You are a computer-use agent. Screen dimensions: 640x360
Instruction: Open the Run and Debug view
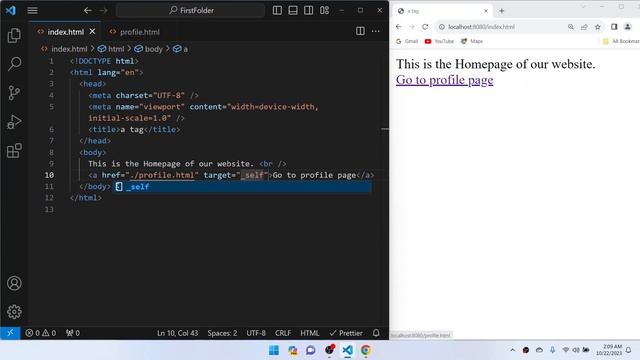[14, 122]
